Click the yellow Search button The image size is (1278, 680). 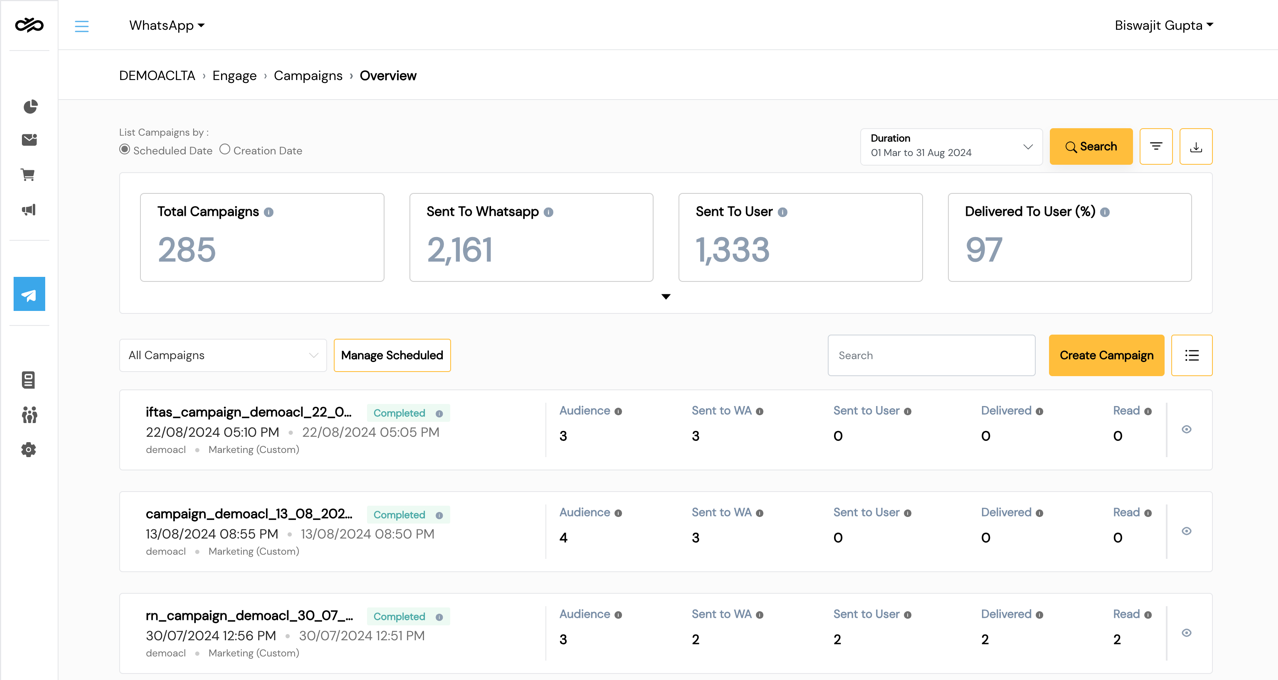[x=1091, y=146]
